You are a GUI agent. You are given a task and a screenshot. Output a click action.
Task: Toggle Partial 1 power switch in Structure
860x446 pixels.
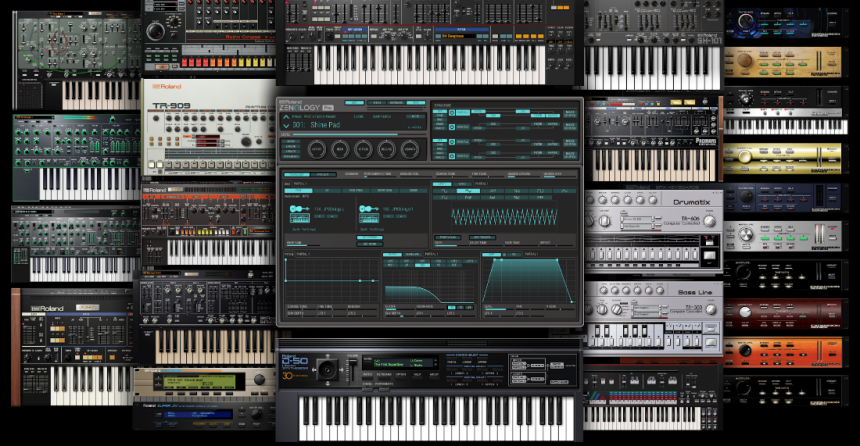click(x=452, y=112)
